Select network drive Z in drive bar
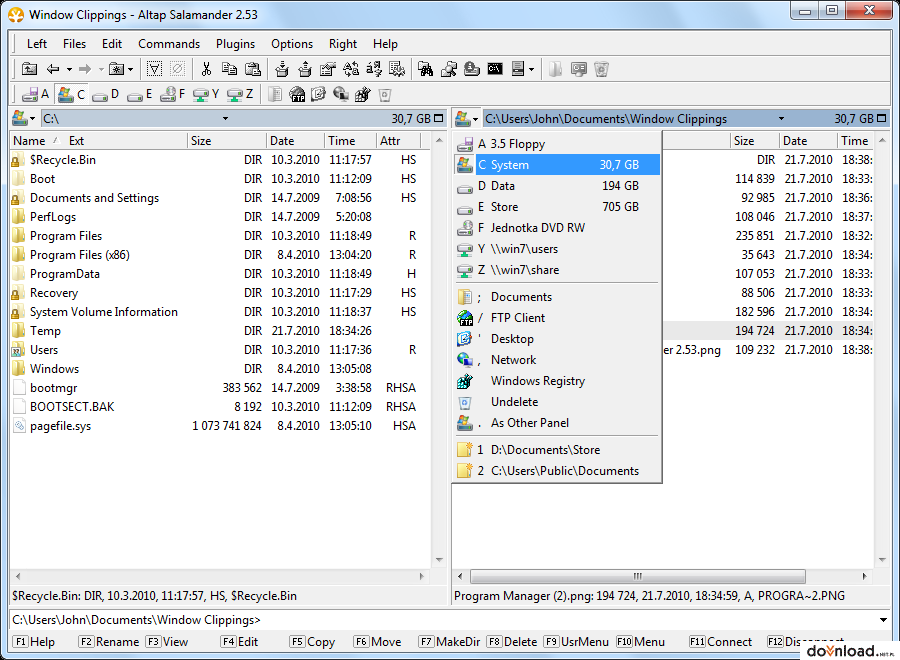This screenshot has height=660, width=900. [x=240, y=95]
